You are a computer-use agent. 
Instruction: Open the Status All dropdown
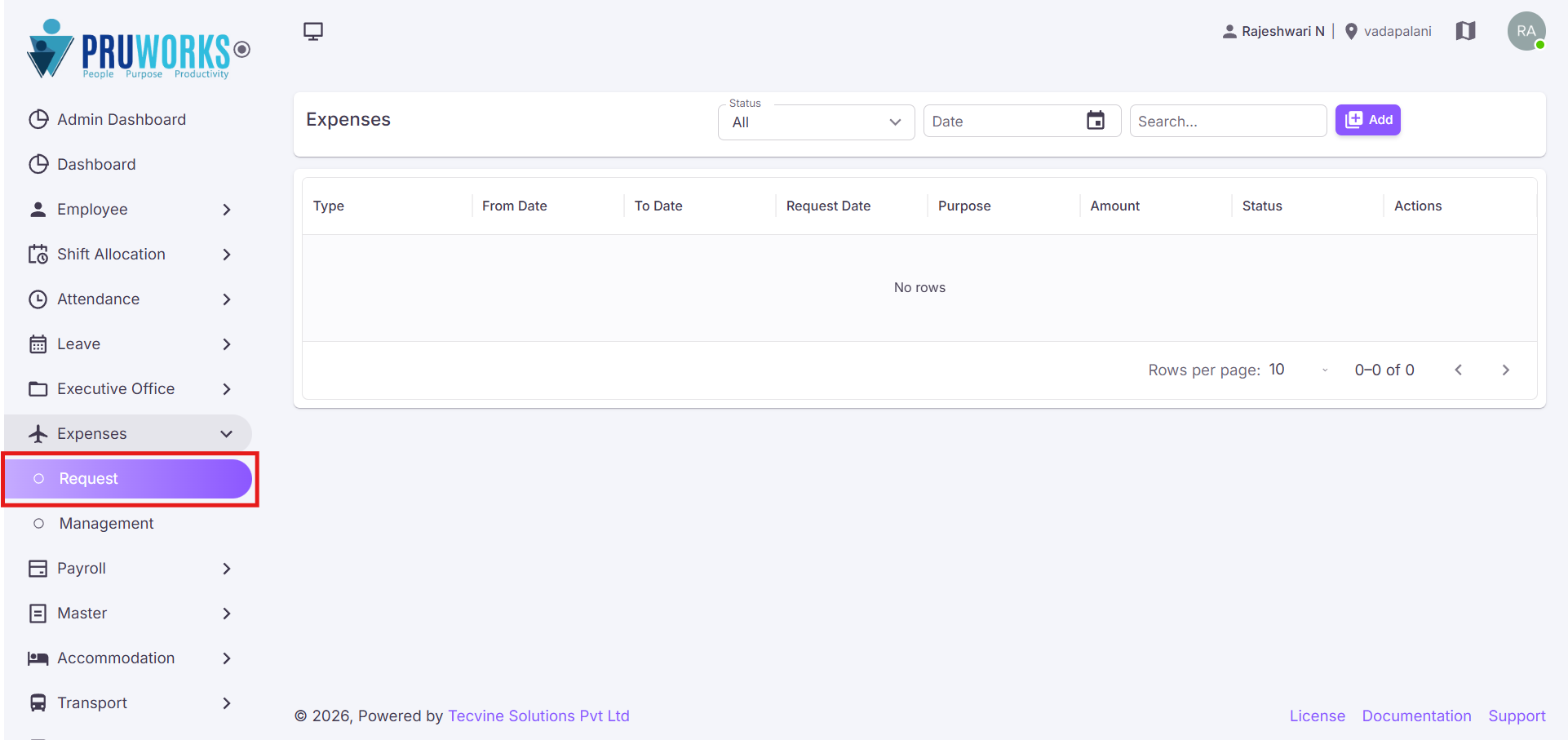pos(816,122)
